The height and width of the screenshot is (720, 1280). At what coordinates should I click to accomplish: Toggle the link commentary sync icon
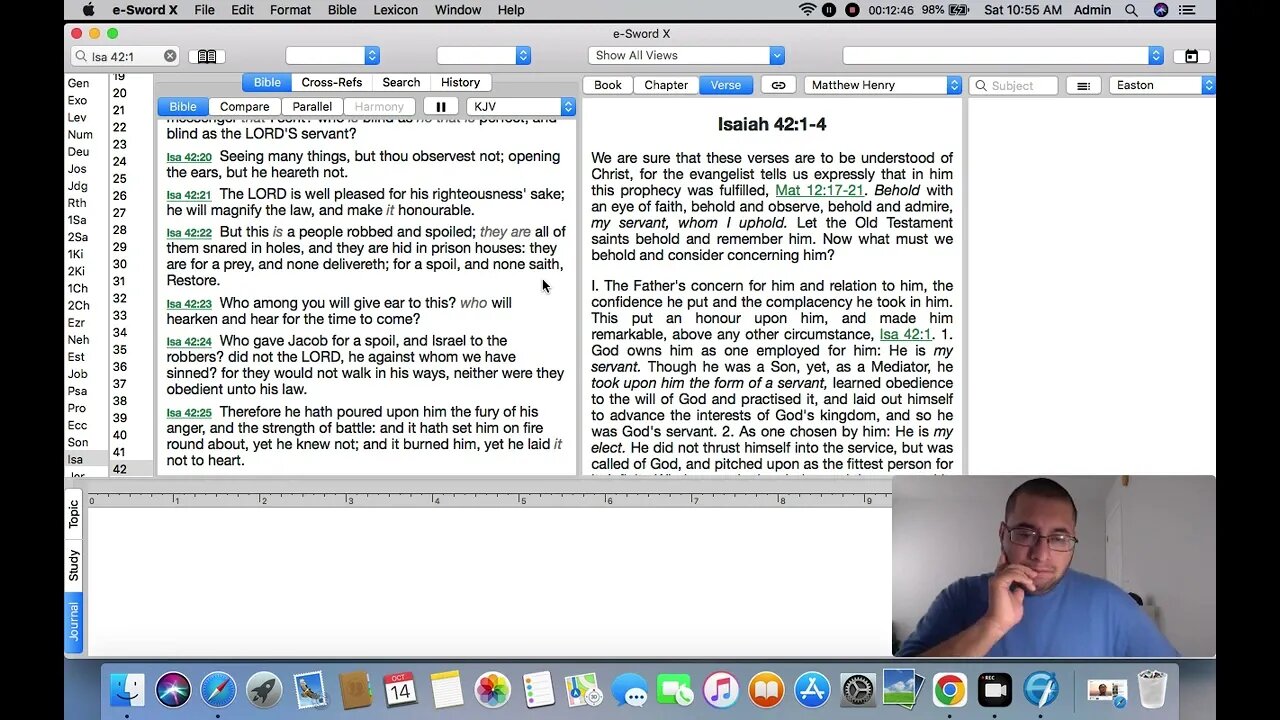pyautogui.click(x=778, y=85)
